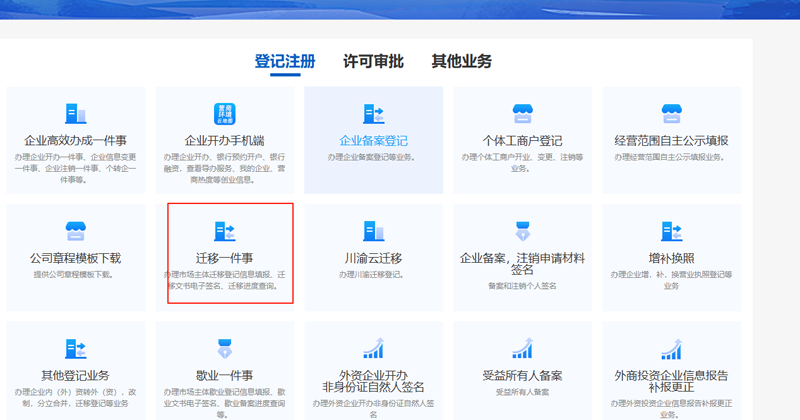Viewport: 800px width, 420px height.
Task: Click the 个体工商户登记 shop icon
Action: [x=522, y=114]
